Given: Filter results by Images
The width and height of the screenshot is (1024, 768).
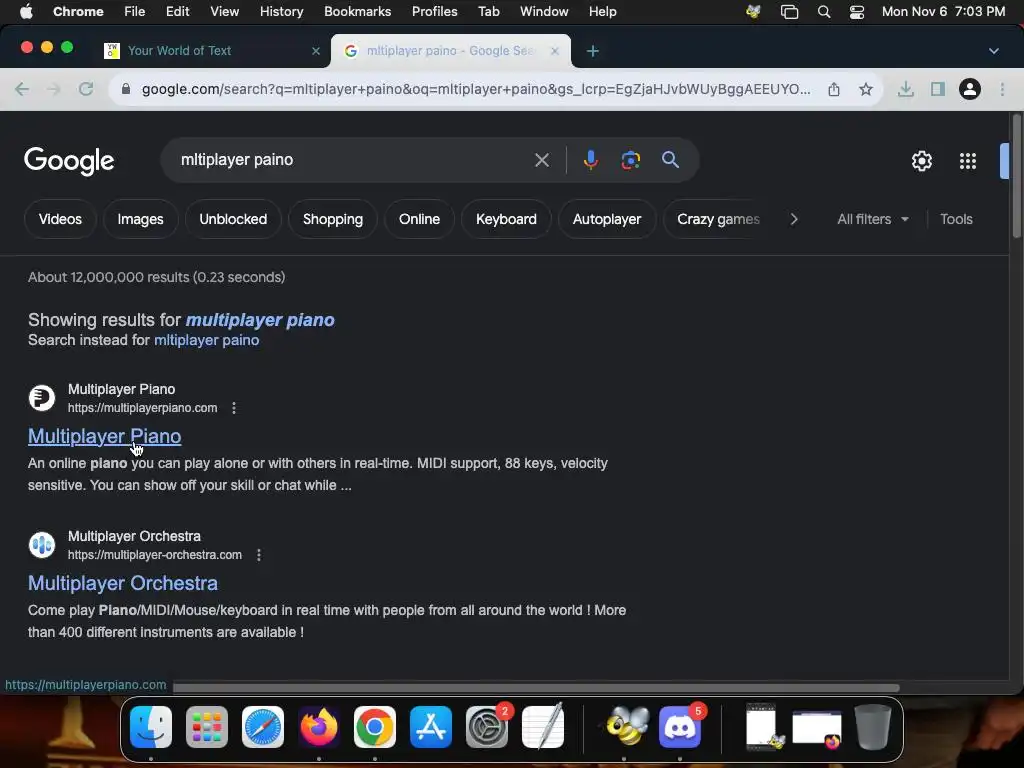Looking at the screenshot, I should [x=140, y=219].
